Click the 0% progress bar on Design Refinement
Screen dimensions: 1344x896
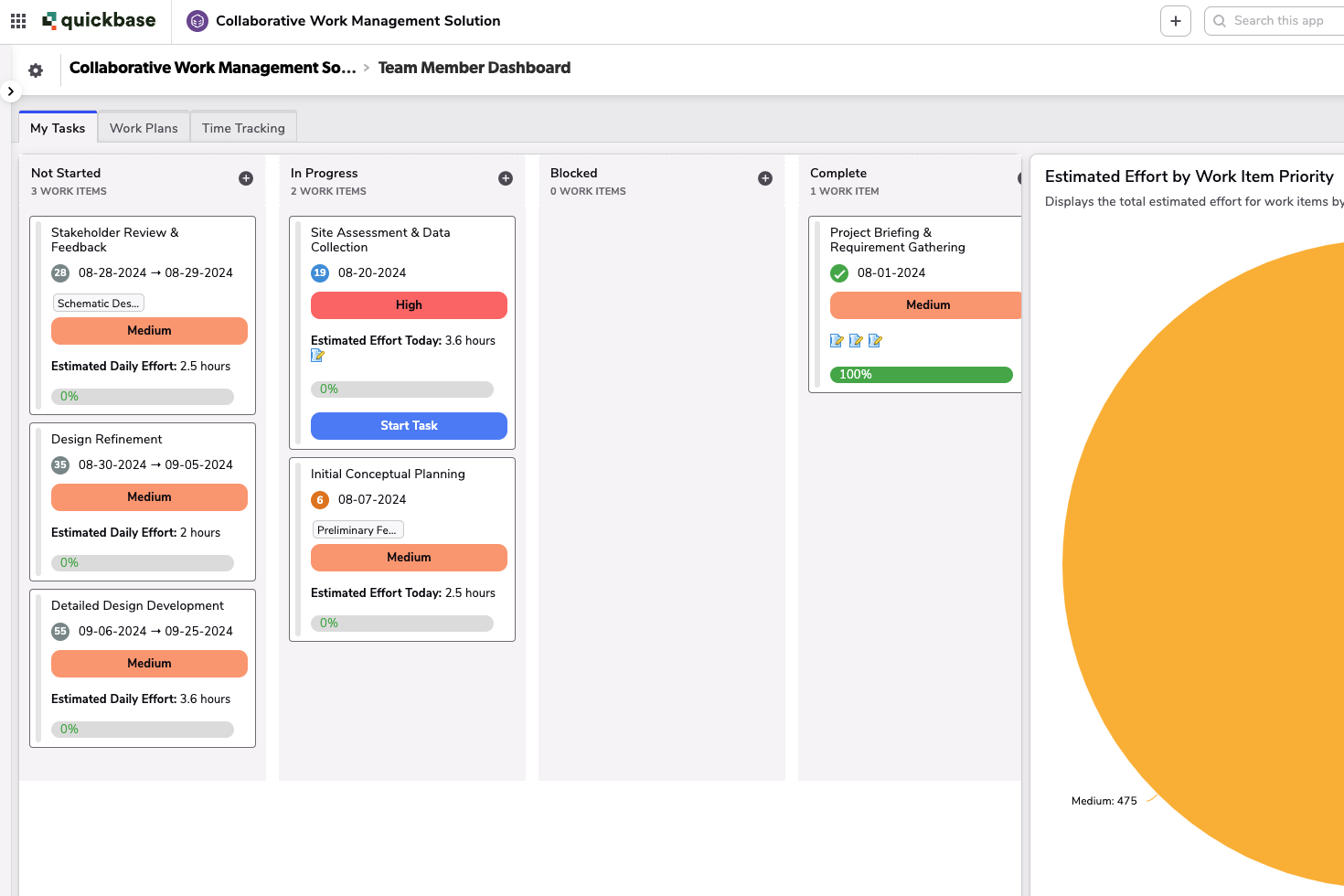[143, 563]
